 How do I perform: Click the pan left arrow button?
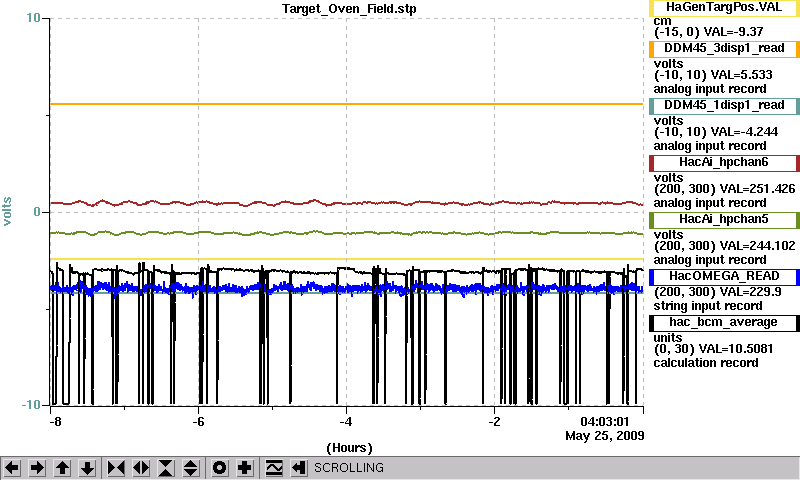pos(13,467)
